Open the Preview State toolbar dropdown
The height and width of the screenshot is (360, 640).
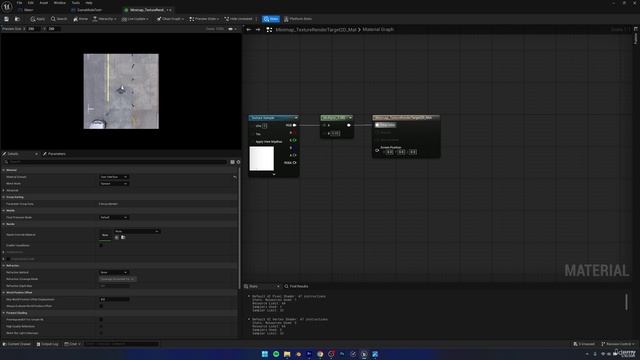pyautogui.click(x=204, y=19)
